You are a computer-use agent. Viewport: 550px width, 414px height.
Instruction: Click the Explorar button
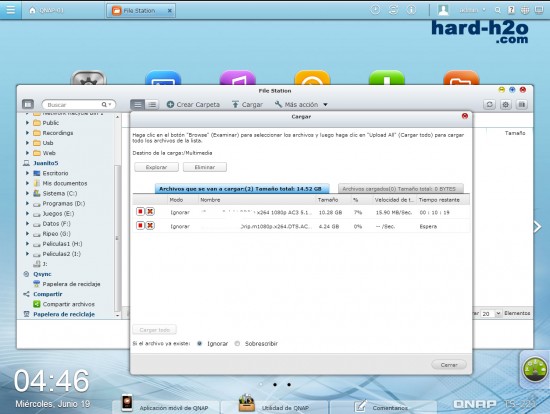156,167
